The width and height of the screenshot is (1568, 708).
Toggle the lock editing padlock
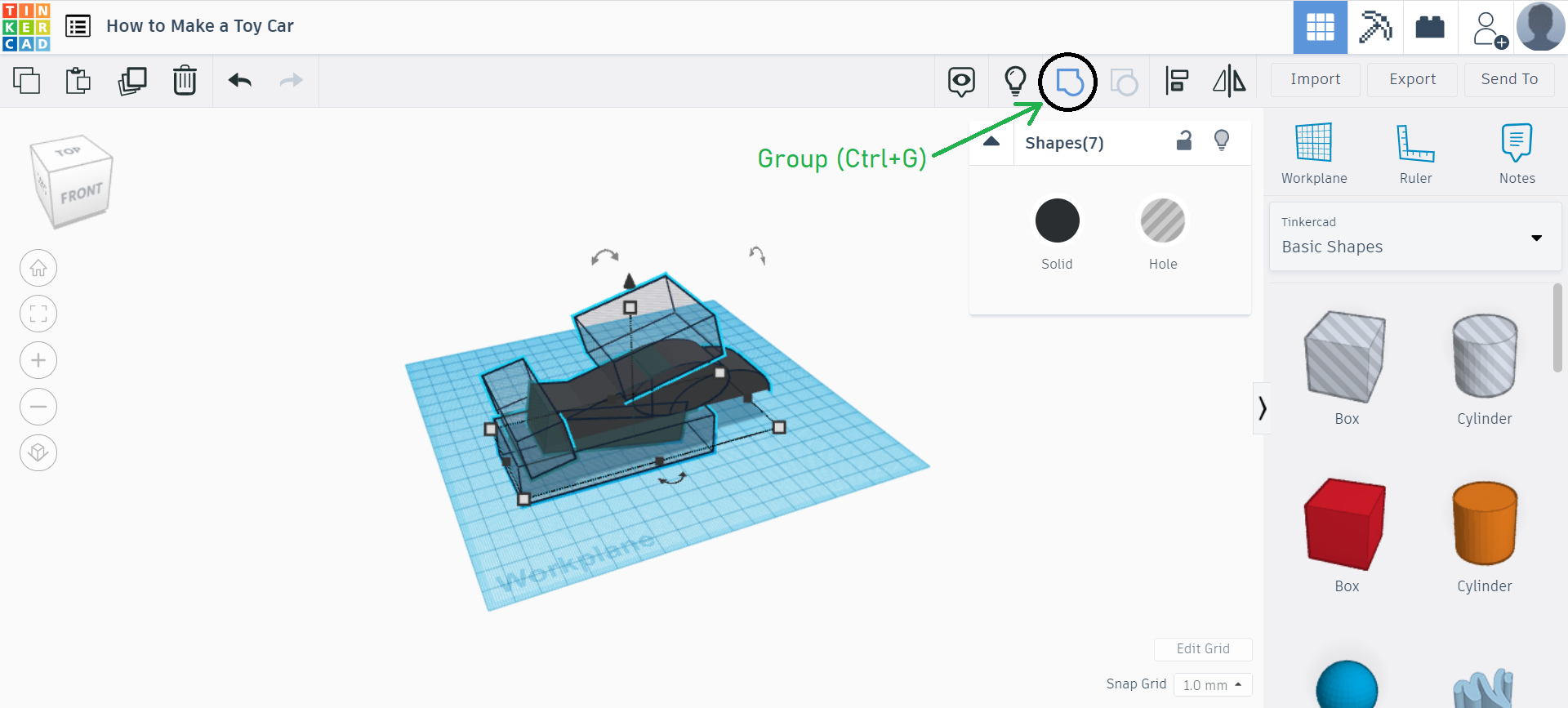point(1183,140)
